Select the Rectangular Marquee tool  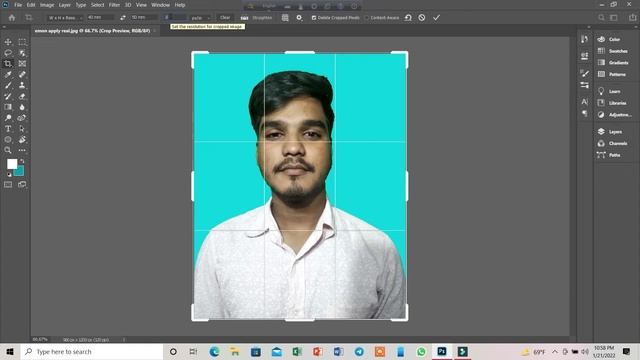(22, 42)
